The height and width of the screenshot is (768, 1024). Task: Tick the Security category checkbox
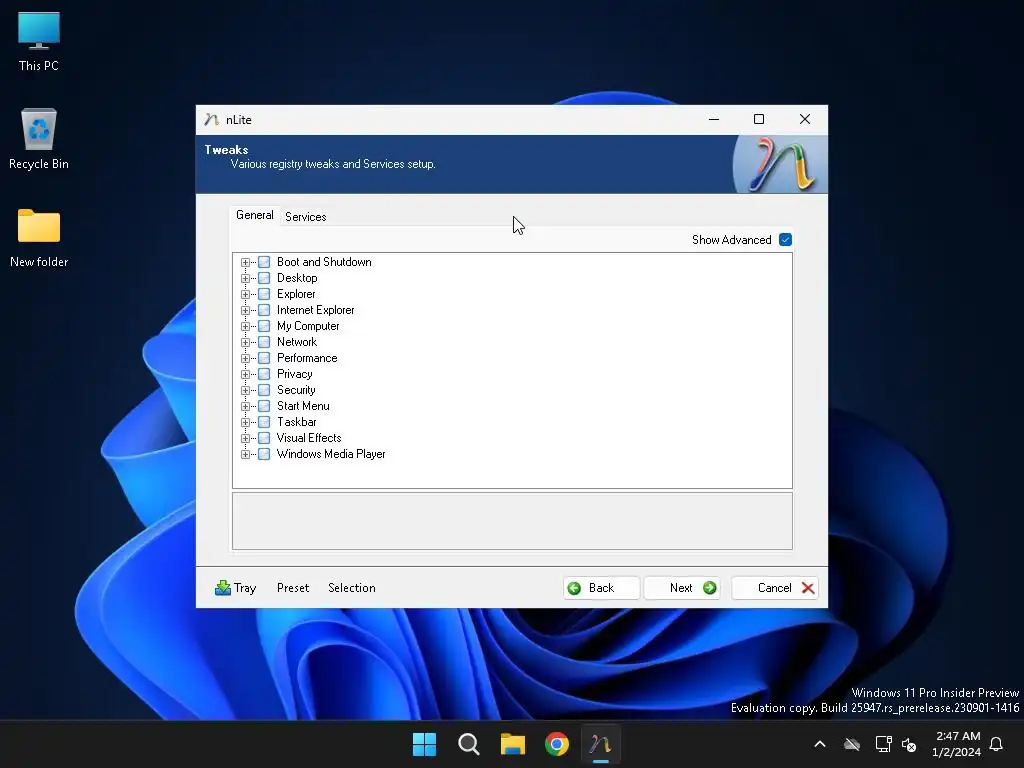(264, 391)
